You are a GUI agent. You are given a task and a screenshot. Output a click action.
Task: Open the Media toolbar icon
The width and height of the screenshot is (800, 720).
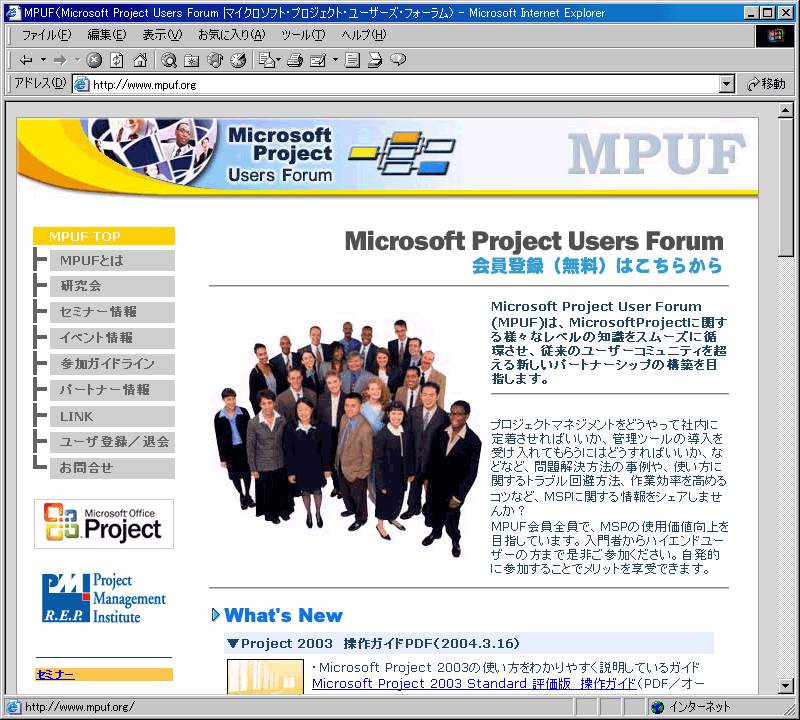coord(215,60)
